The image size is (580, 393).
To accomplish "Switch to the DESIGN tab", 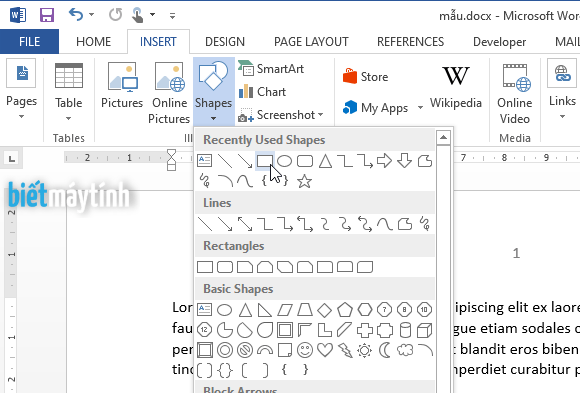I will 225,42.
